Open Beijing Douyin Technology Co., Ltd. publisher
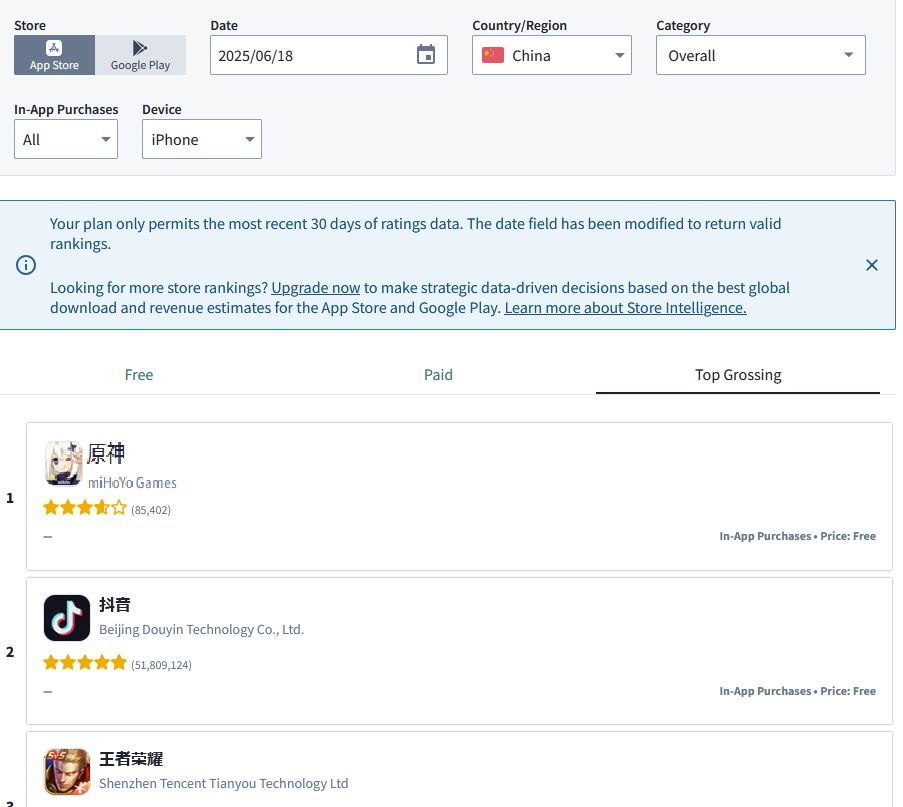 point(202,630)
